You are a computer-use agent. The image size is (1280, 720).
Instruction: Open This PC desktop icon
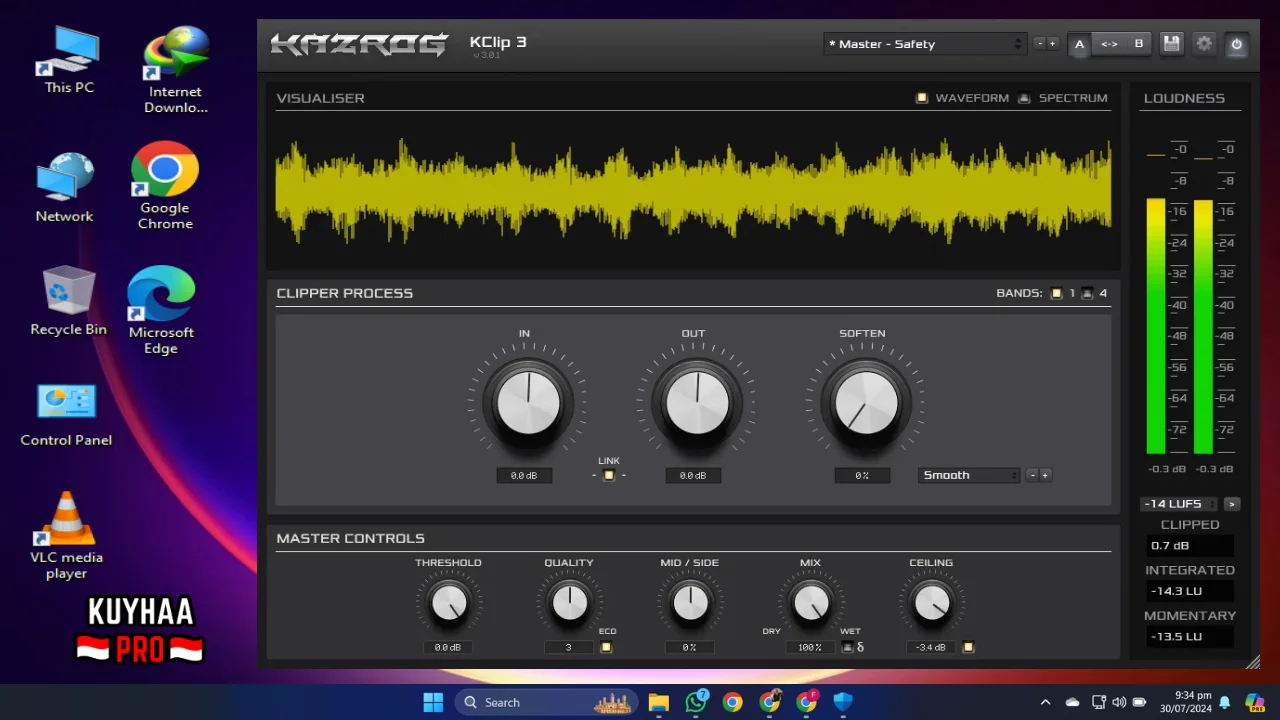[x=69, y=60]
